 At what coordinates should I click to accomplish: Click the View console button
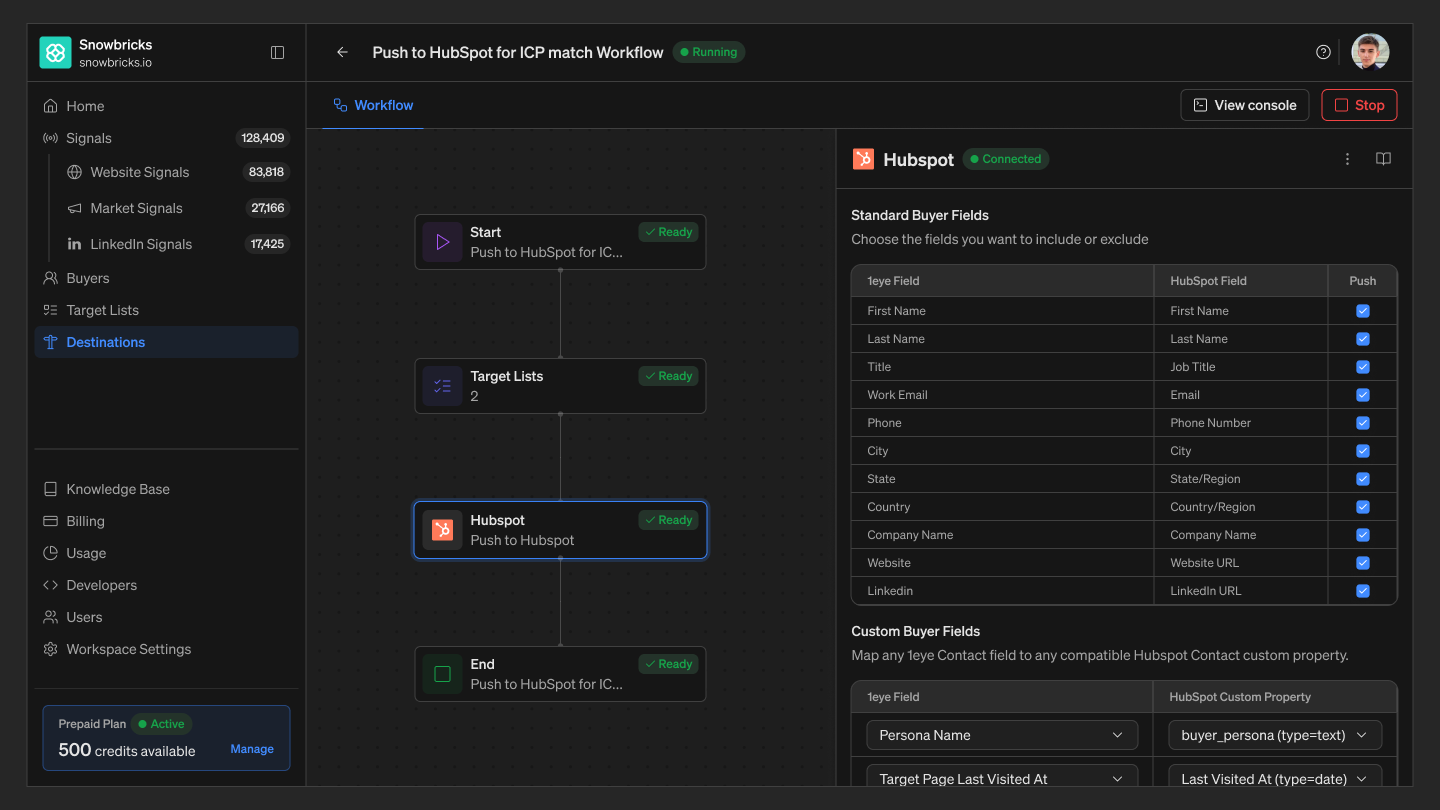point(1245,105)
